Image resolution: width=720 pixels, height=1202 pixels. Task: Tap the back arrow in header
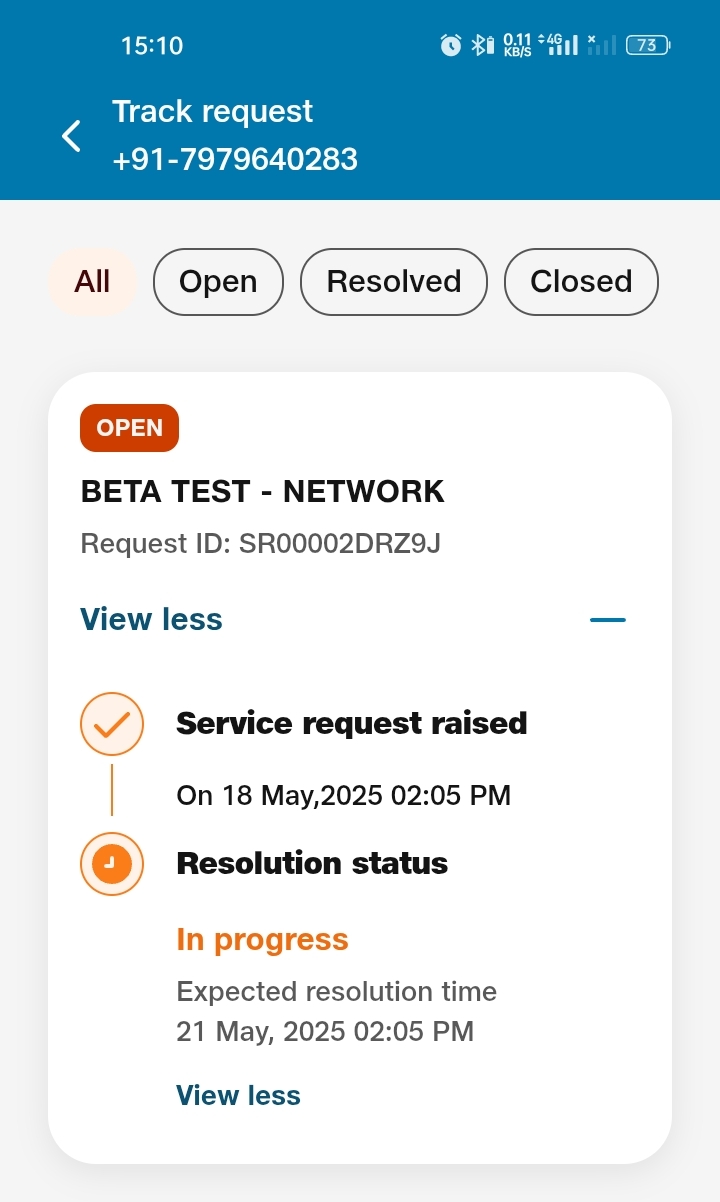click(71, 136)
